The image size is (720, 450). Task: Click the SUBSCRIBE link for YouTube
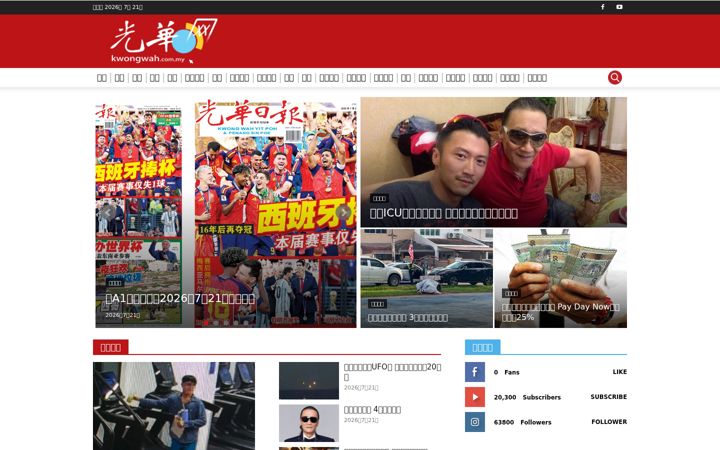[x=608, y=397]
